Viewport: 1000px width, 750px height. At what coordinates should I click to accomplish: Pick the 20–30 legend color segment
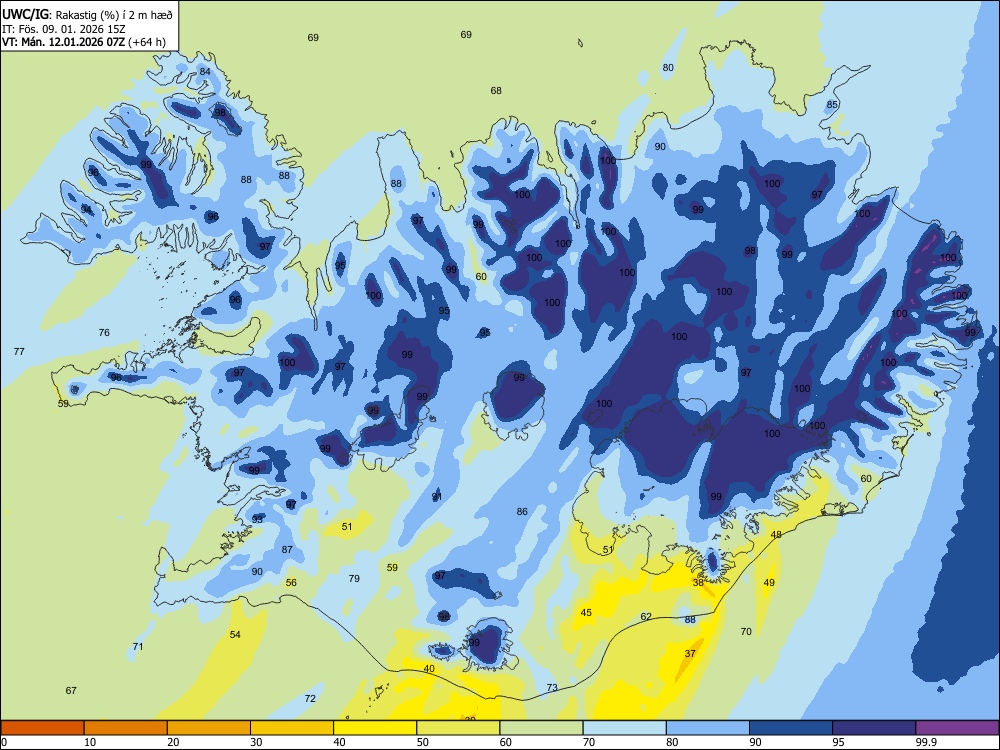(209, 728)
